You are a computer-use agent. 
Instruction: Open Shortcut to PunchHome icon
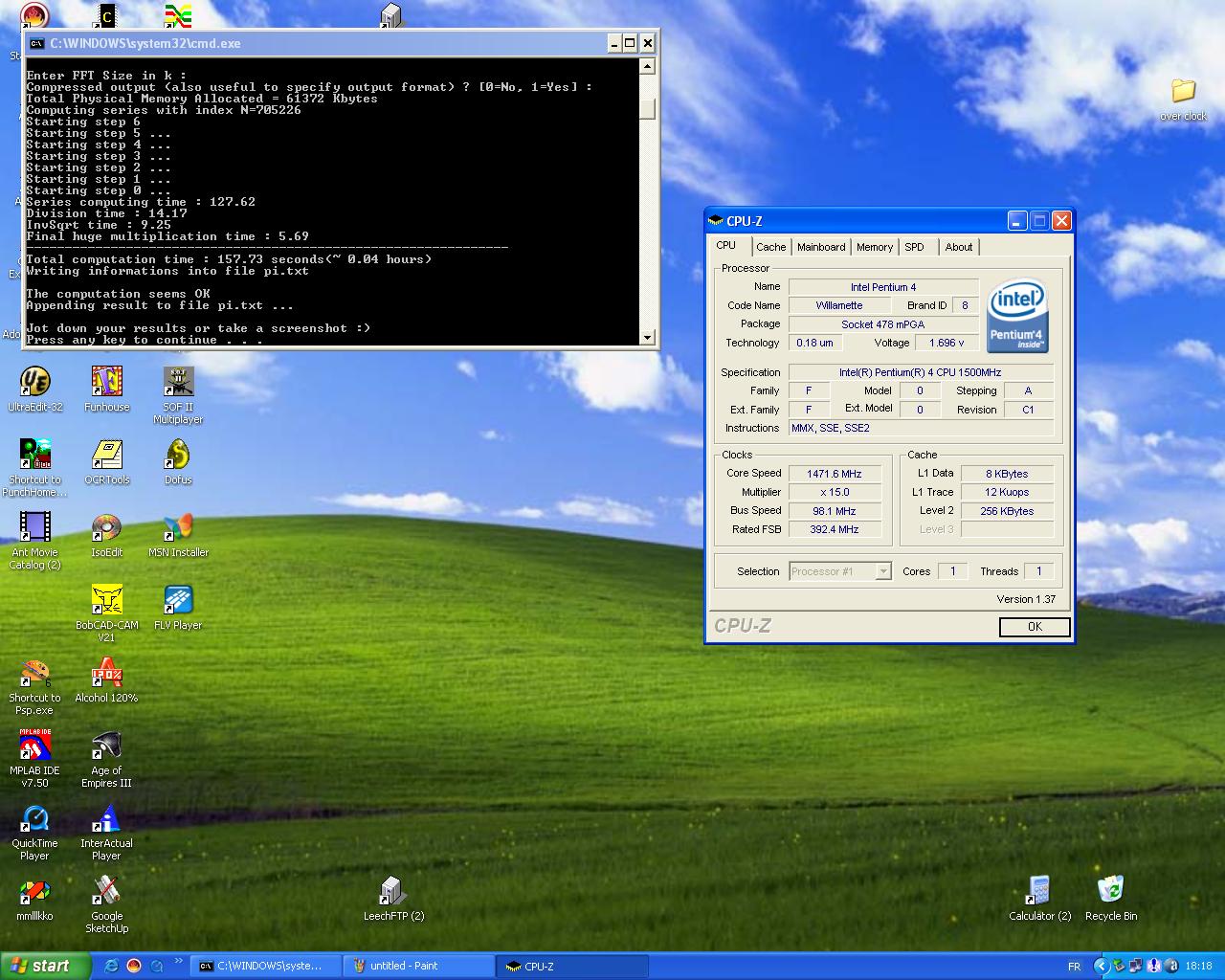34,468
